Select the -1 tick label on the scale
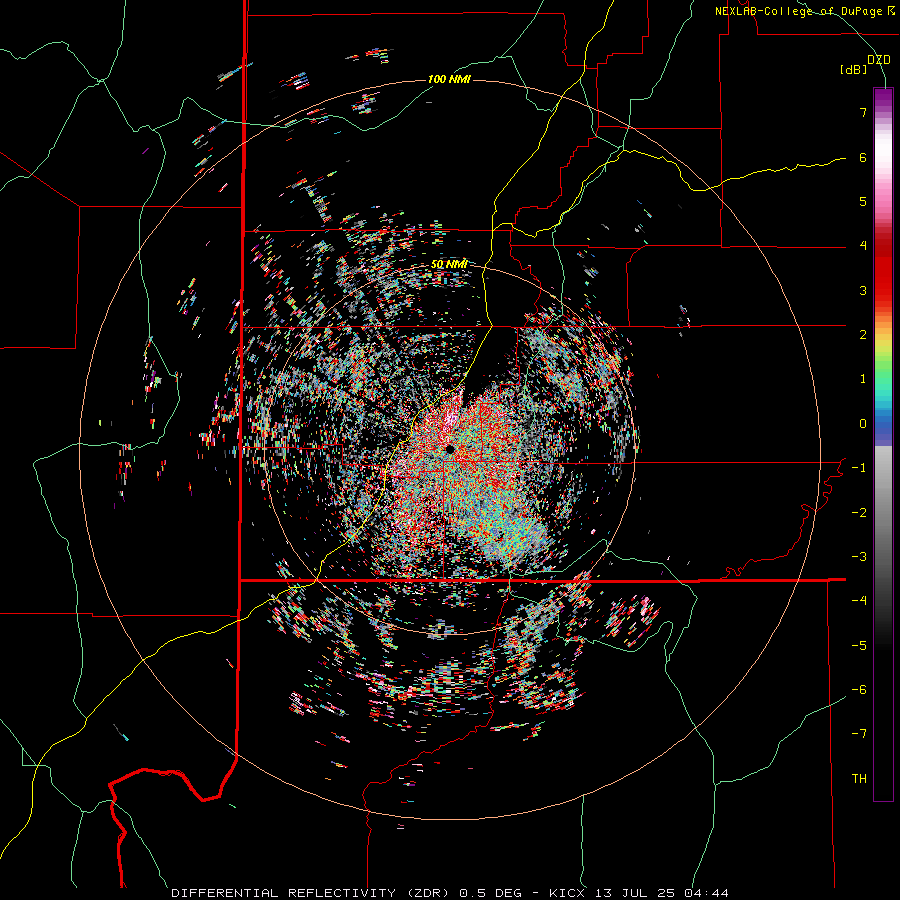Image resolution: width=900 pixels, height=900 pixels. 859,468
